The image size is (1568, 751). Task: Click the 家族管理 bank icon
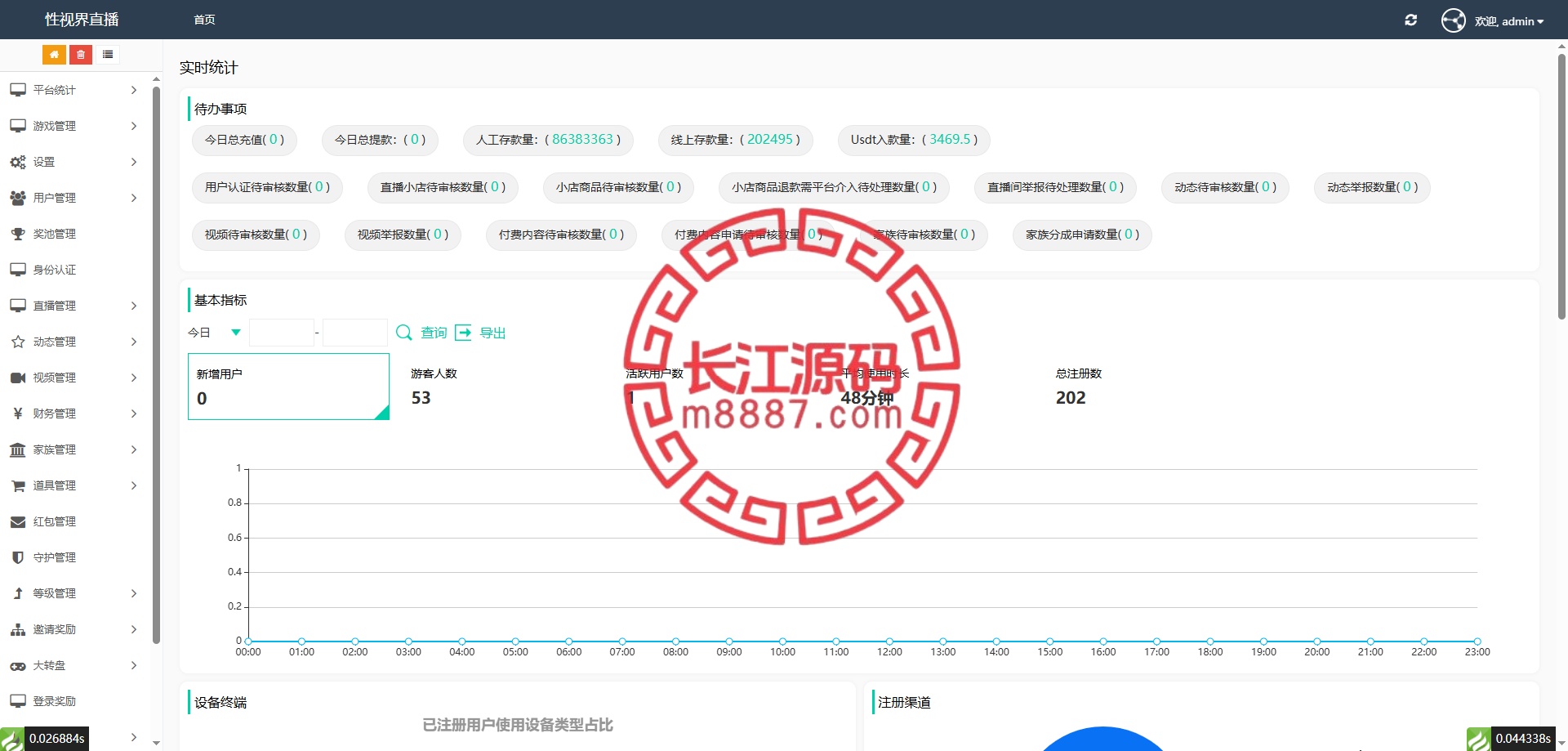(x=18, y=449)
